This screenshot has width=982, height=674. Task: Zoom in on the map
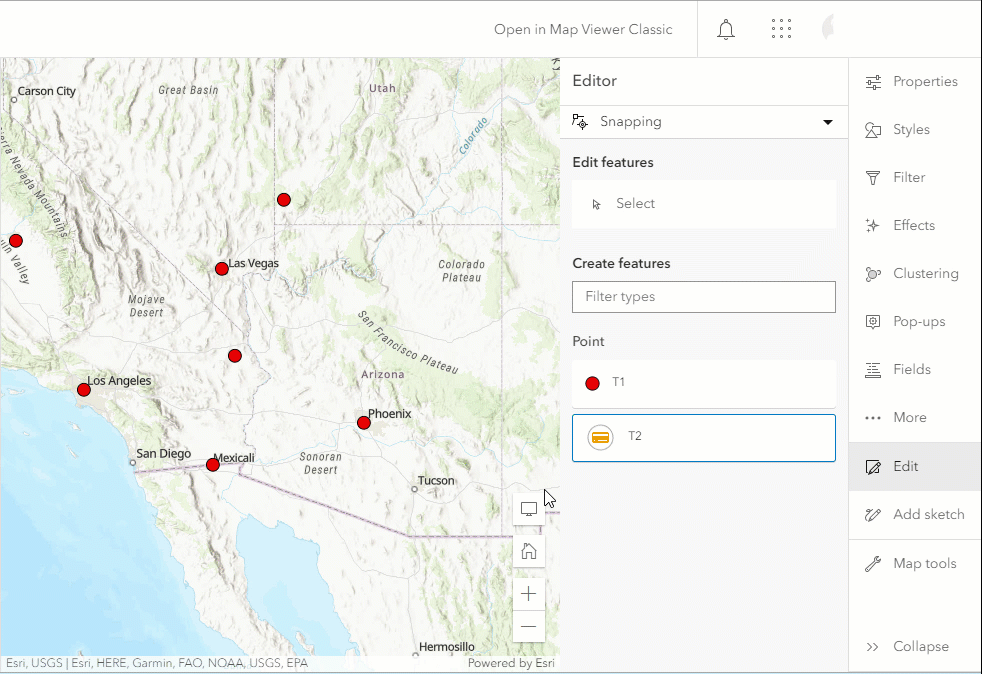click(529, 594)
